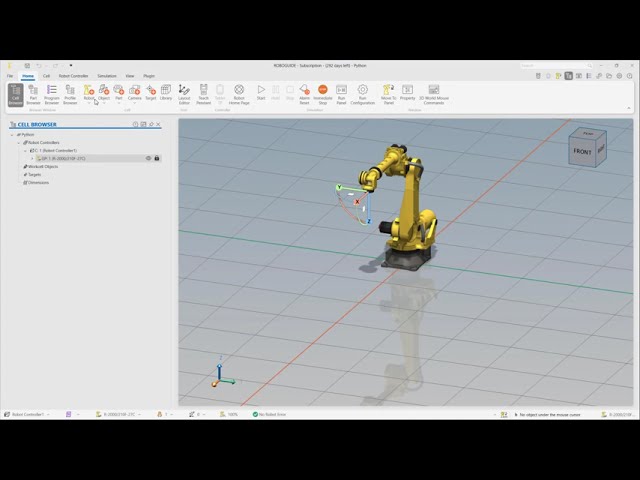Click the Save icon in quick access toolbar
Image resolution: width=640 pixels, height=480 pixels.
pos(27,65)
